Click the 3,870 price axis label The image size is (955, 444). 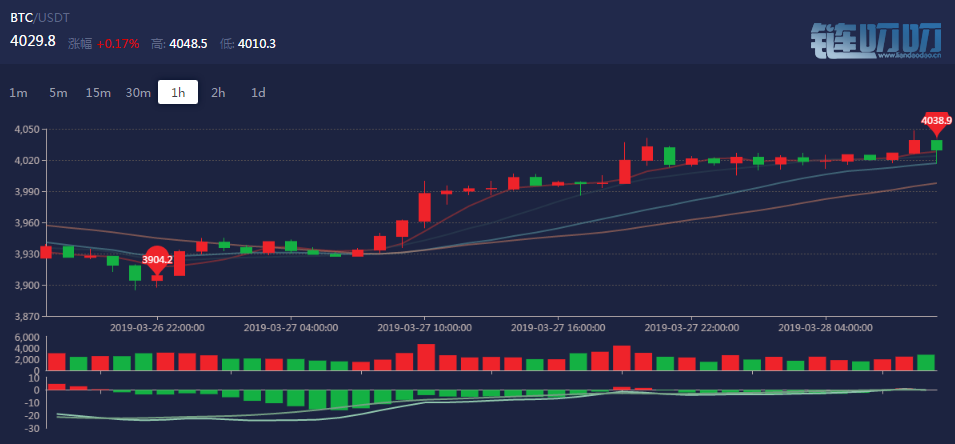[27, 317]
